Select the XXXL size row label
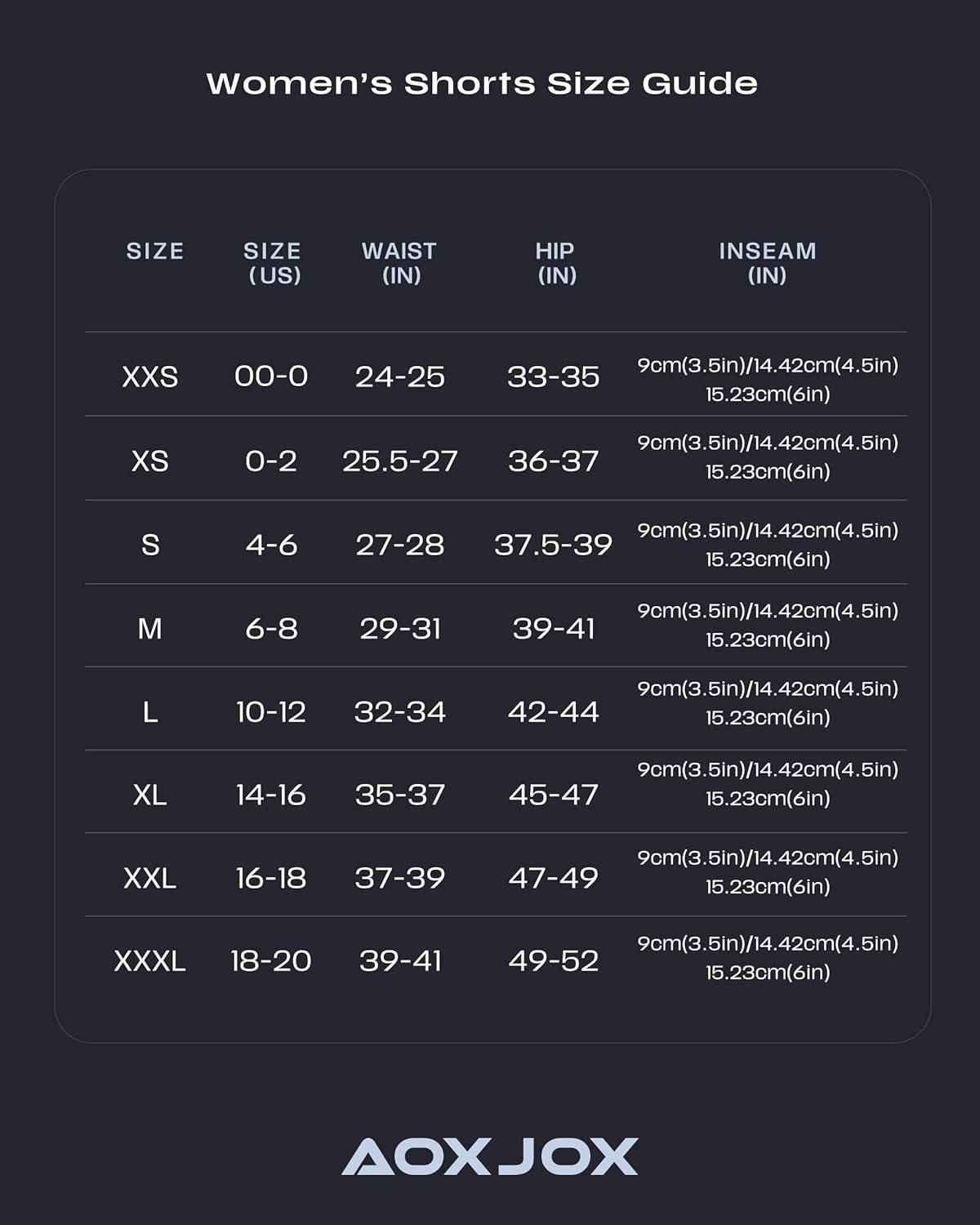Viewport: 980px width, 1225px height. (150, 961)
